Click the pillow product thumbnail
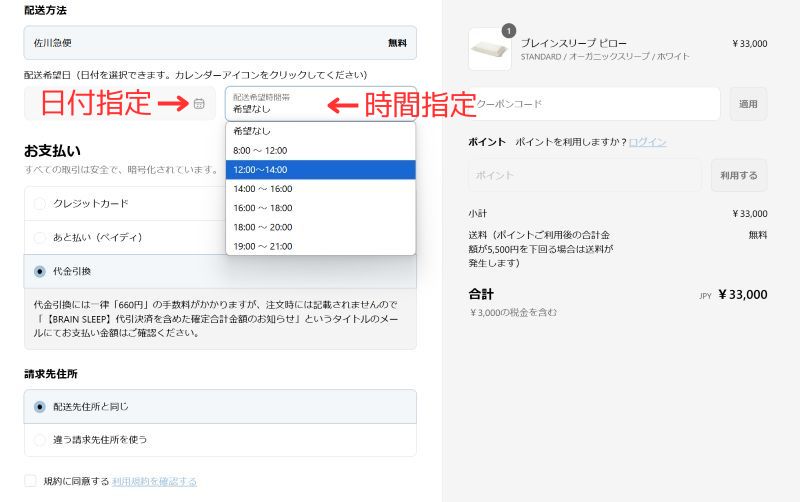 [490, 49]
